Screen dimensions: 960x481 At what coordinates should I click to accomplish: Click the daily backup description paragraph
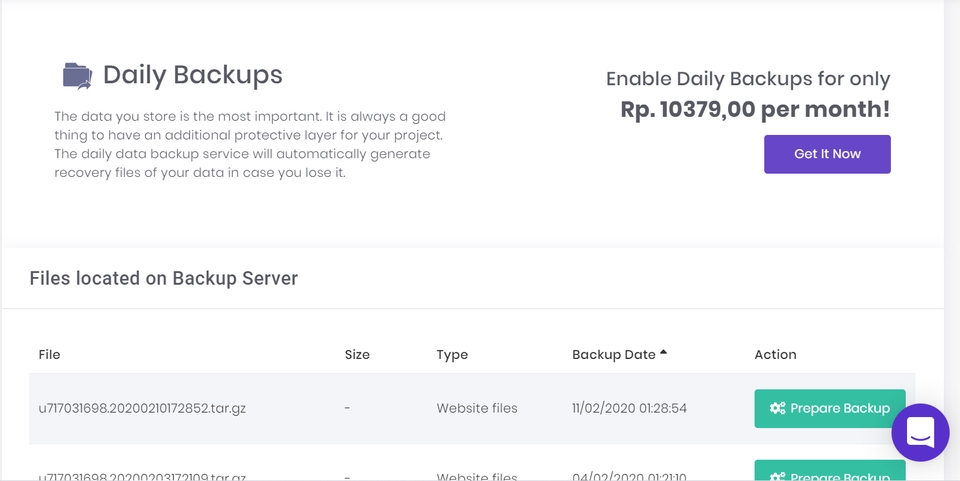point(250,145)
